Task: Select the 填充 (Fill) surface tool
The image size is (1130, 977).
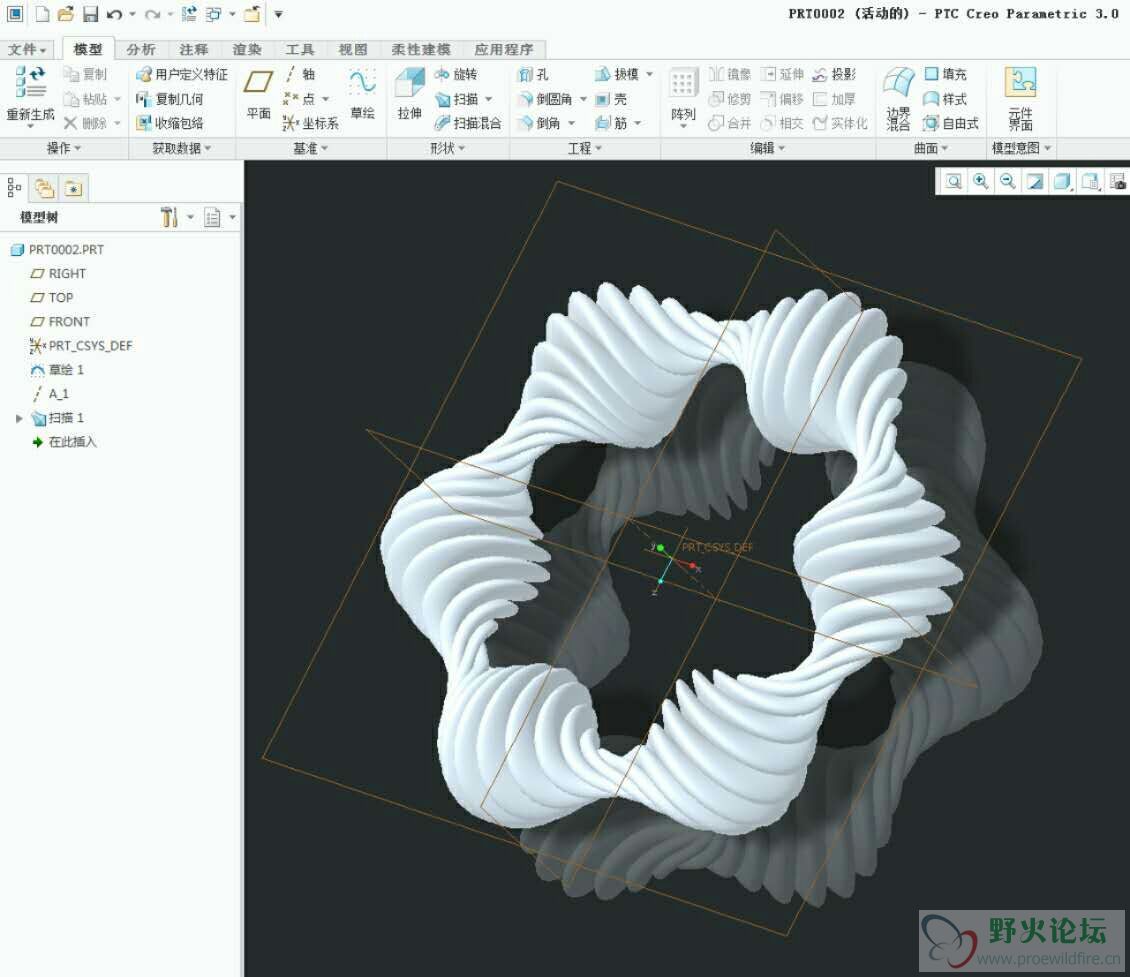Action: tap(946, 74)
